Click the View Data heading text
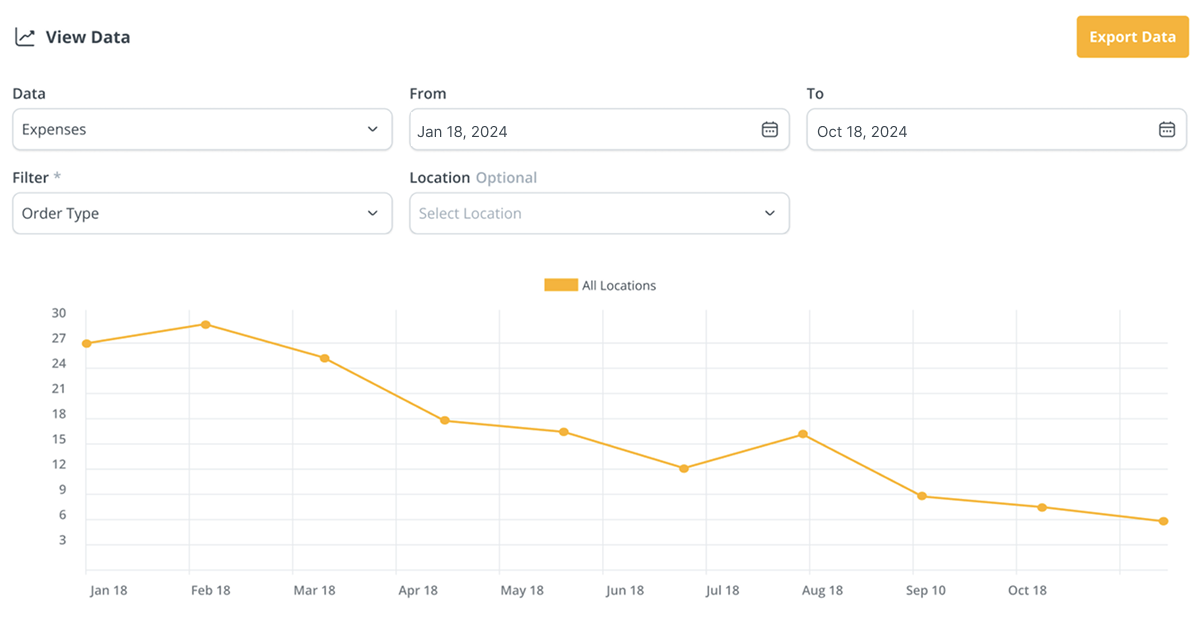 pyautogui.click(x=88, y=37)
